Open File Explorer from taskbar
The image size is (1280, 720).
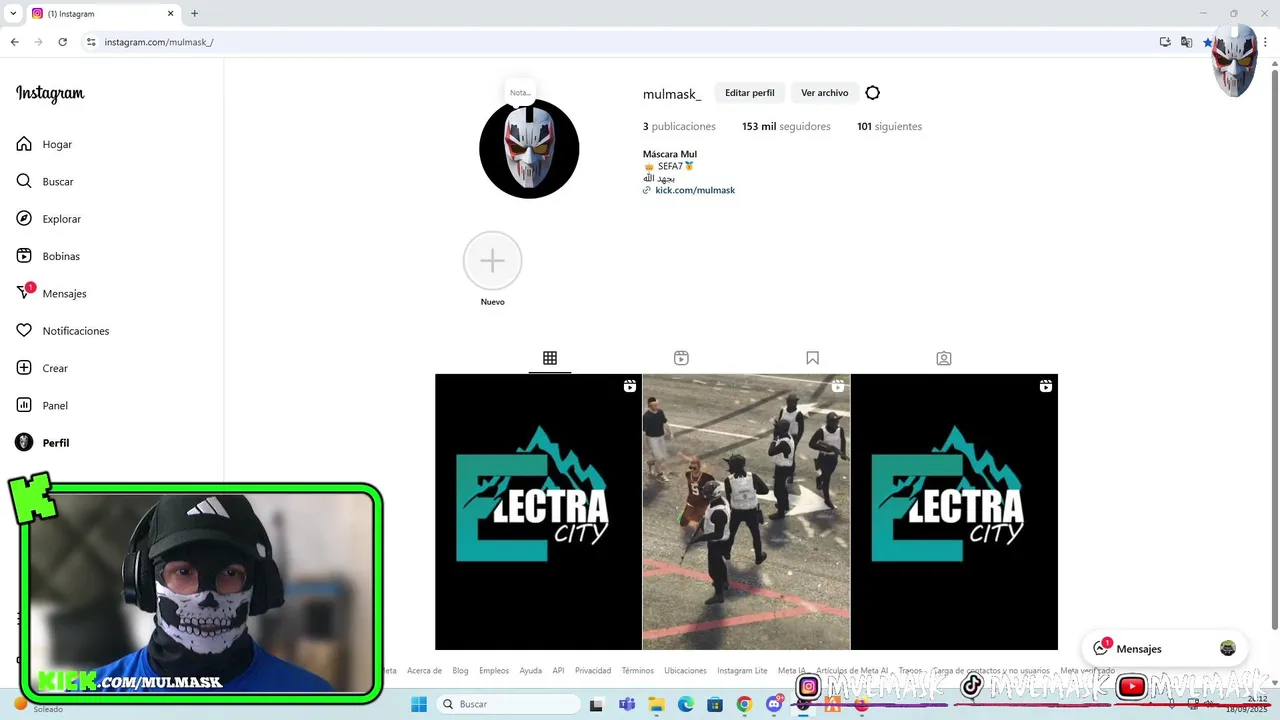pos(656,704)
